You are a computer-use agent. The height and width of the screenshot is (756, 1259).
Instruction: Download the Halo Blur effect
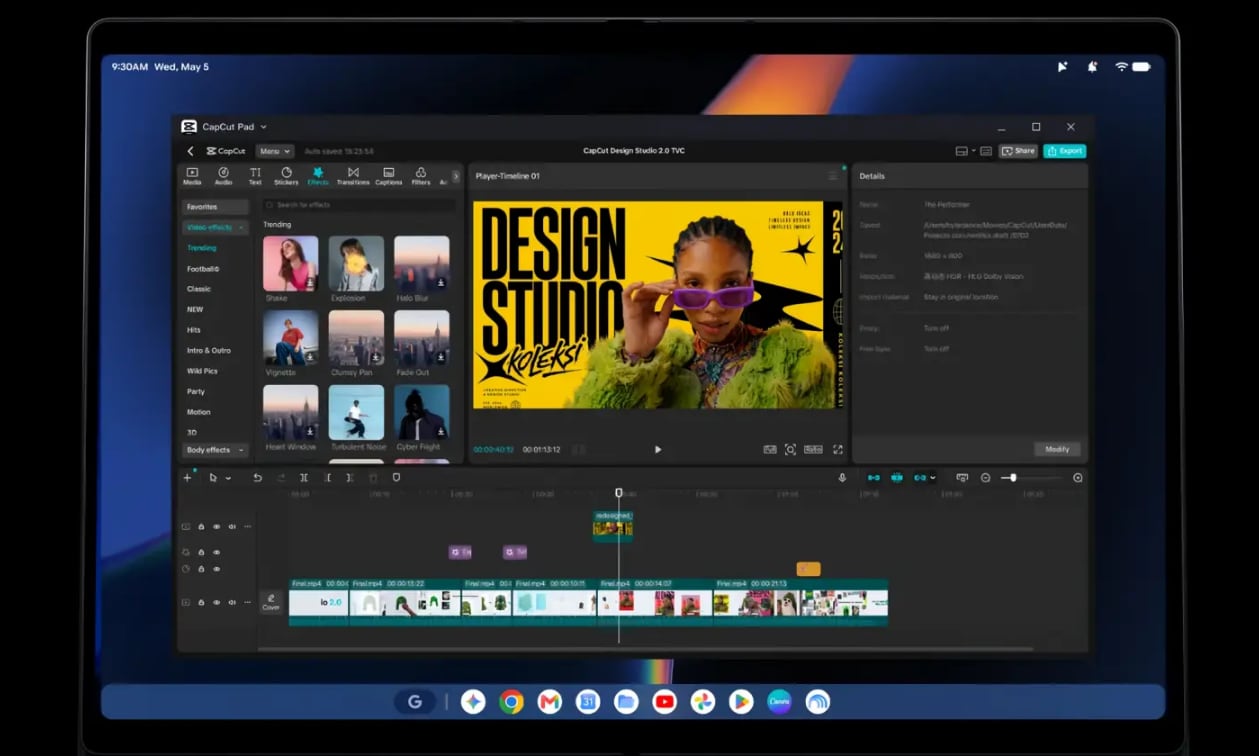441,283
